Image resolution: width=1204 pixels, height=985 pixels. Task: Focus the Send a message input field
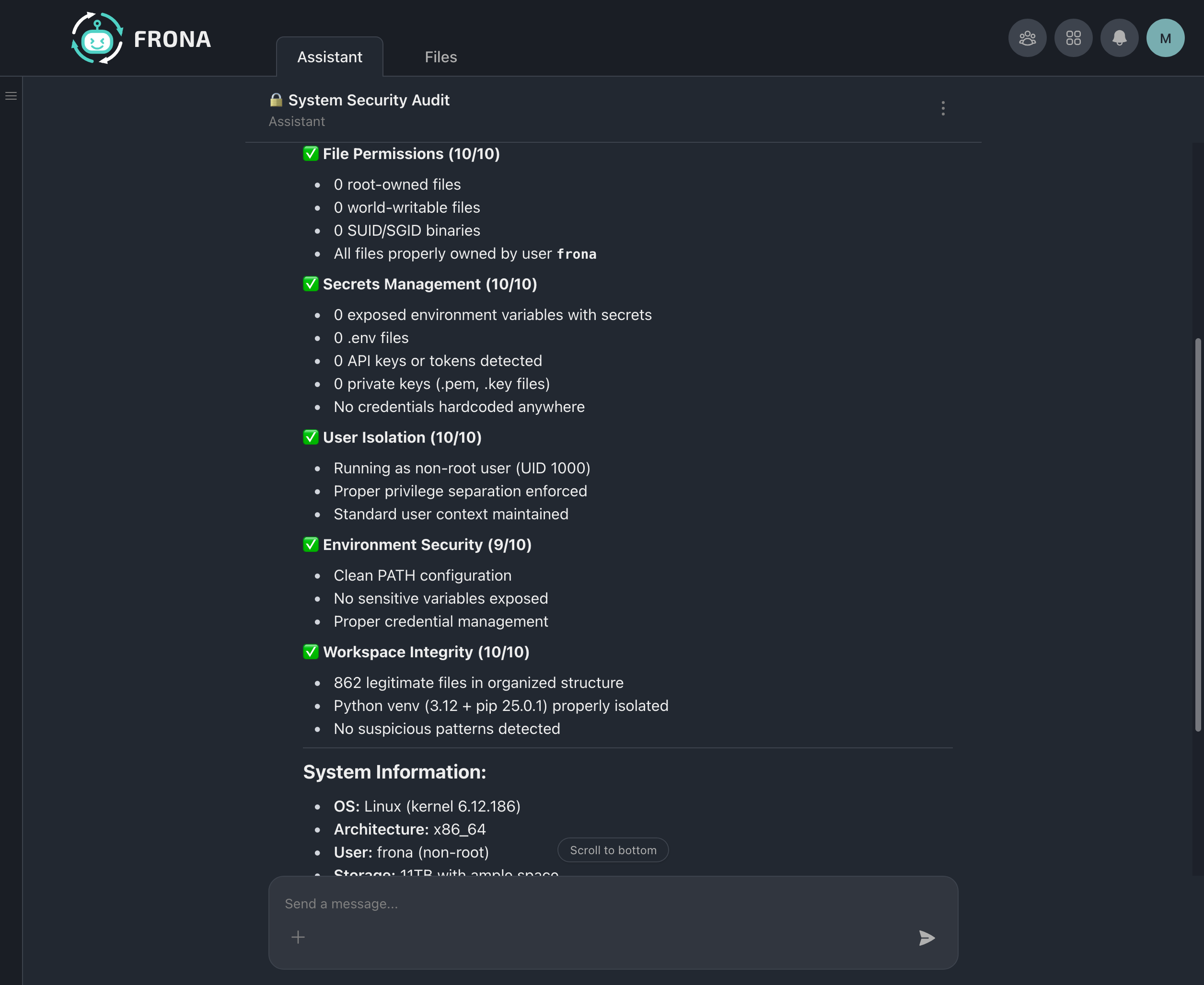(596, 903)
